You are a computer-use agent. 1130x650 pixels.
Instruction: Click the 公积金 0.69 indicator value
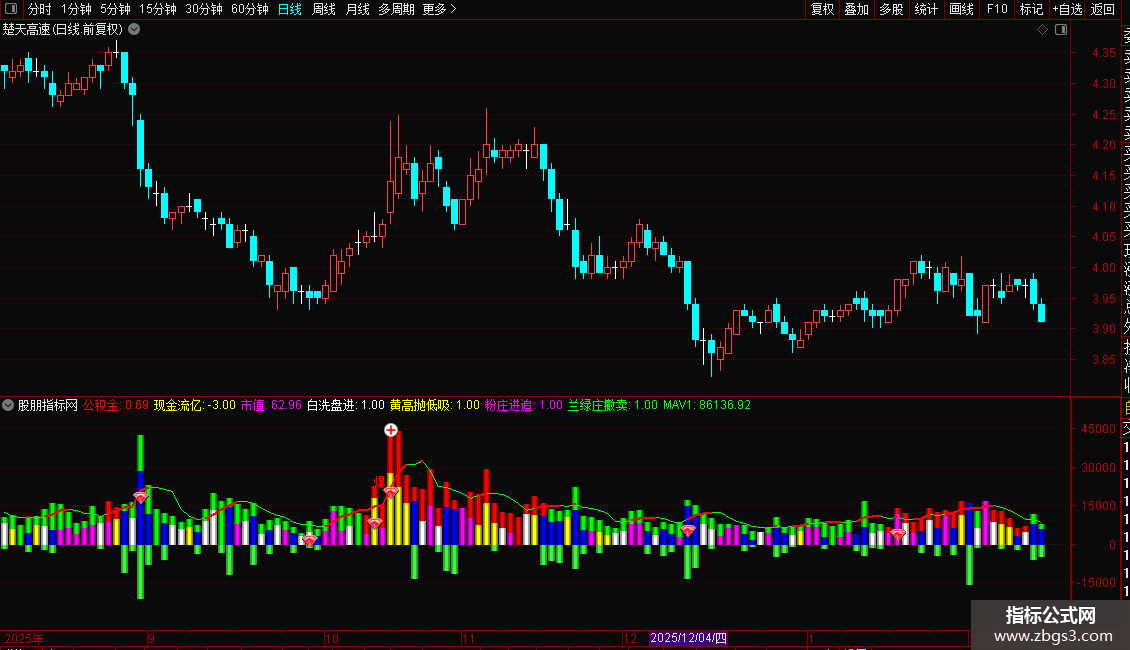click(x=115, y=405)
